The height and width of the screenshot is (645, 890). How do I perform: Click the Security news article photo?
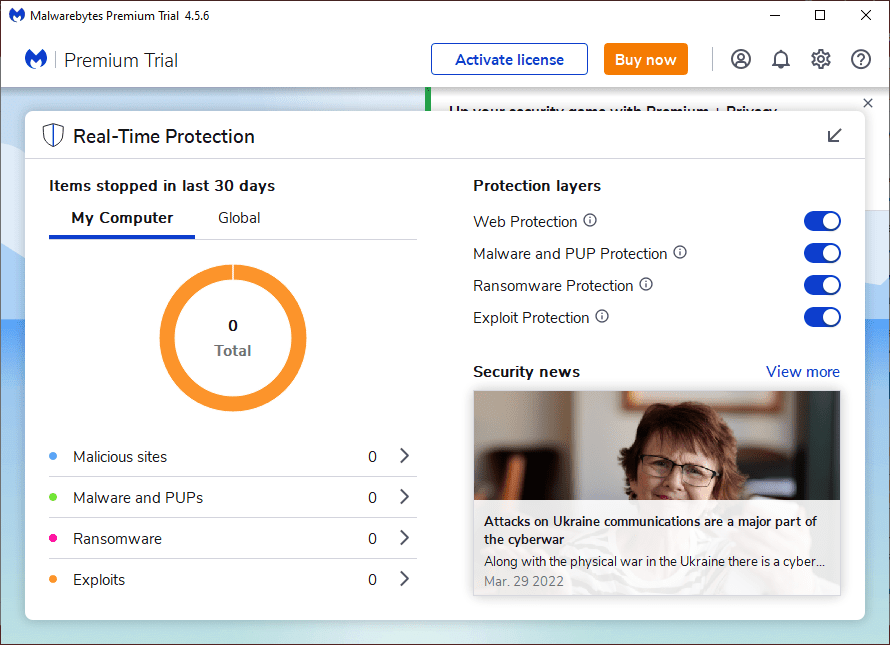pyautogui.click(x=657, y=445)
